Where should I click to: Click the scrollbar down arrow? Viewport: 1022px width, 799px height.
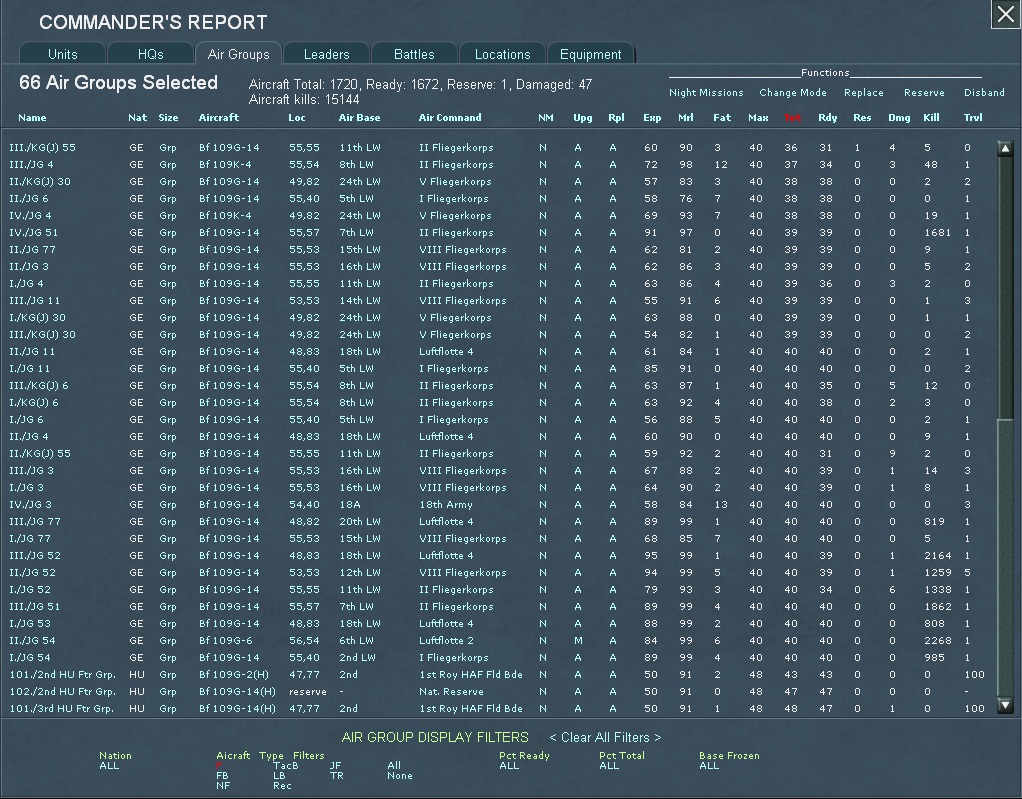click(1005, 705)
